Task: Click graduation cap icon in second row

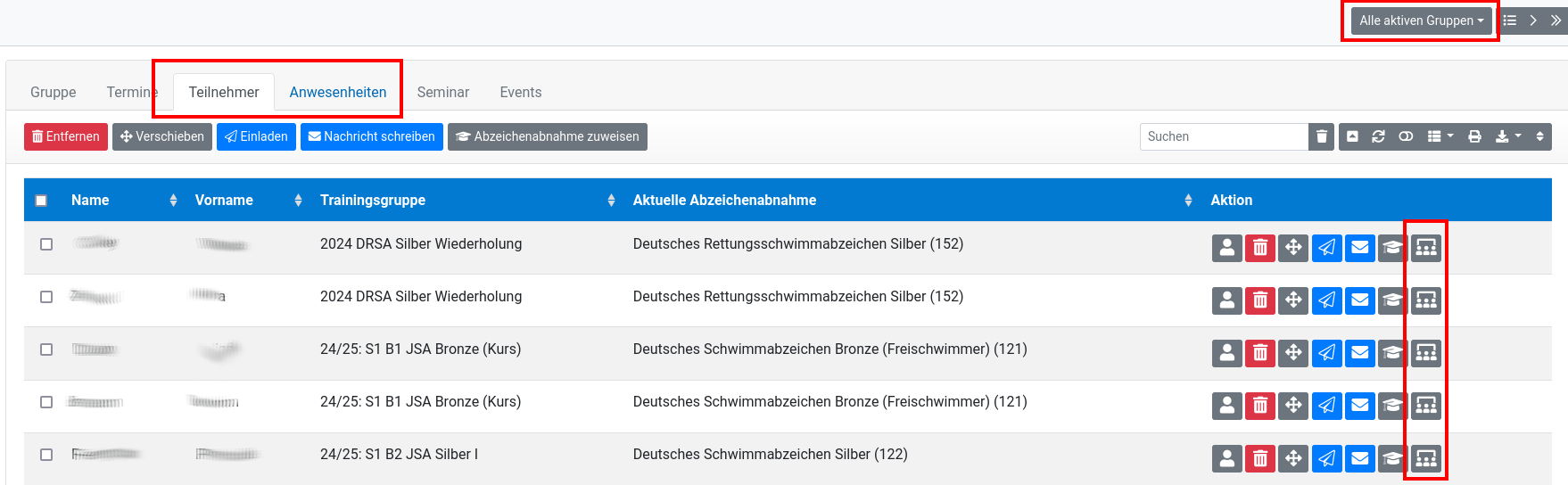Action: [x=1392, y=300]
